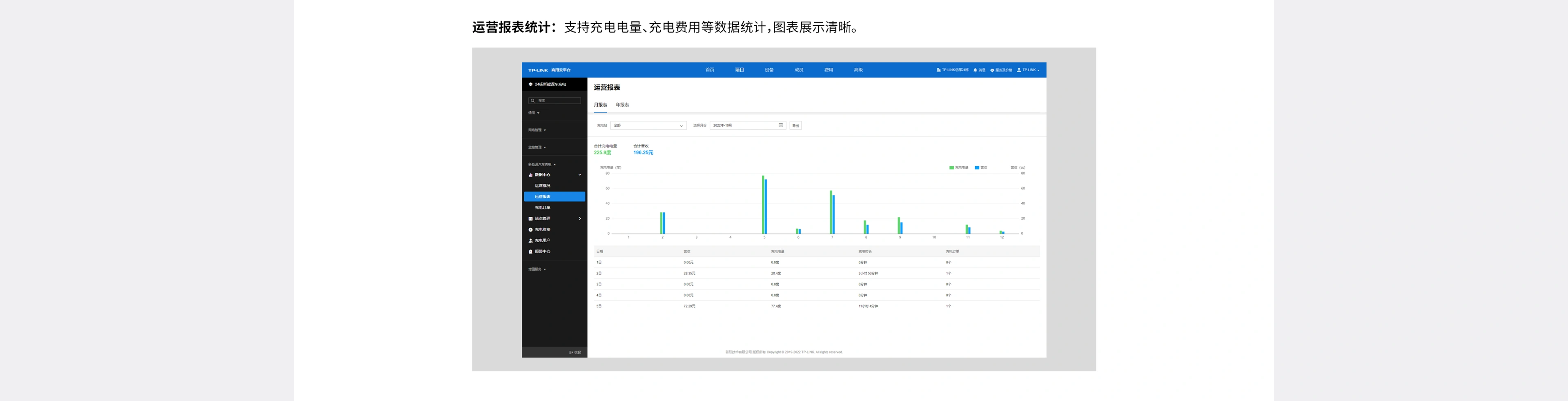Expand the 通用 sidebar group
The width and height of the screenshot is (1568, 401).
534,113
